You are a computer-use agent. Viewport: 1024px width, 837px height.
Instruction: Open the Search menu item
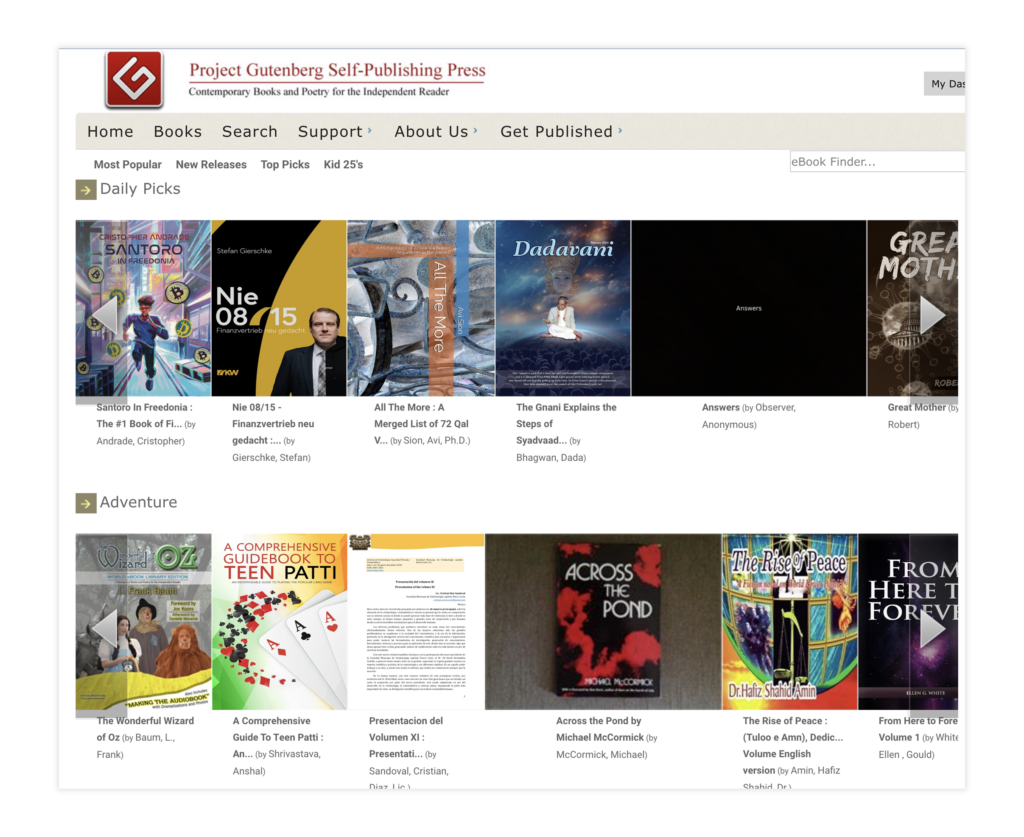click(249, 132)
